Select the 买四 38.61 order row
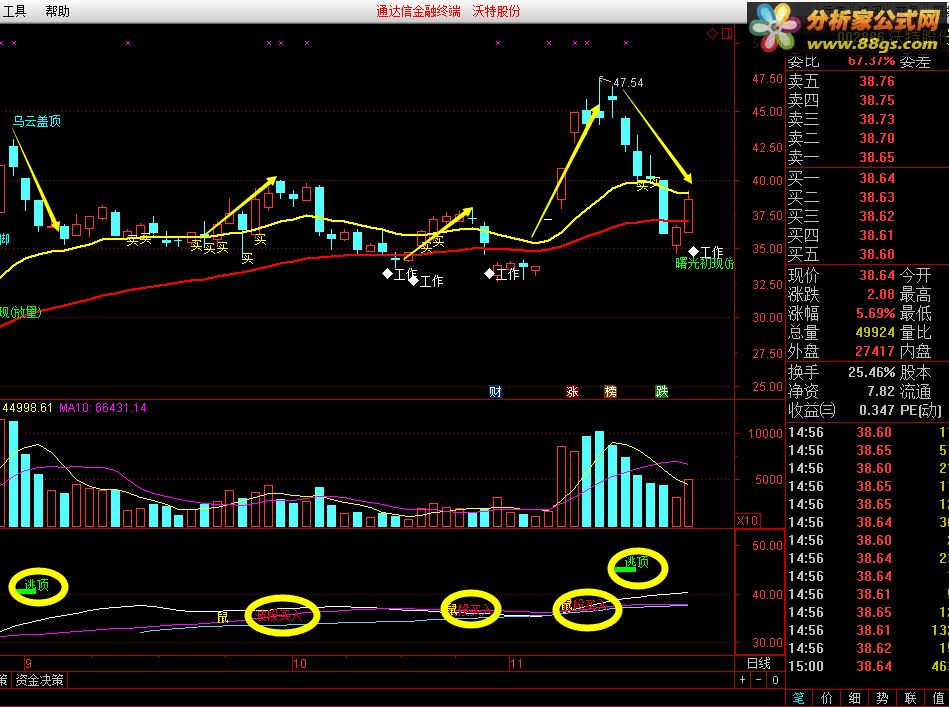The width and height of the screenshot is (949, 707). tap(867, 235)
